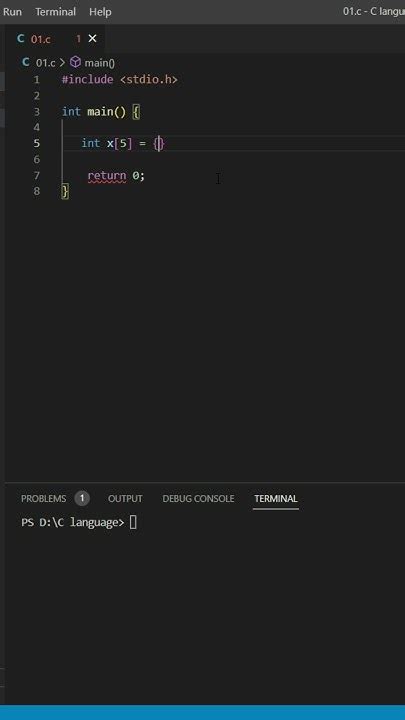Expand the 01.c breadcrumb dropdown

45,62
